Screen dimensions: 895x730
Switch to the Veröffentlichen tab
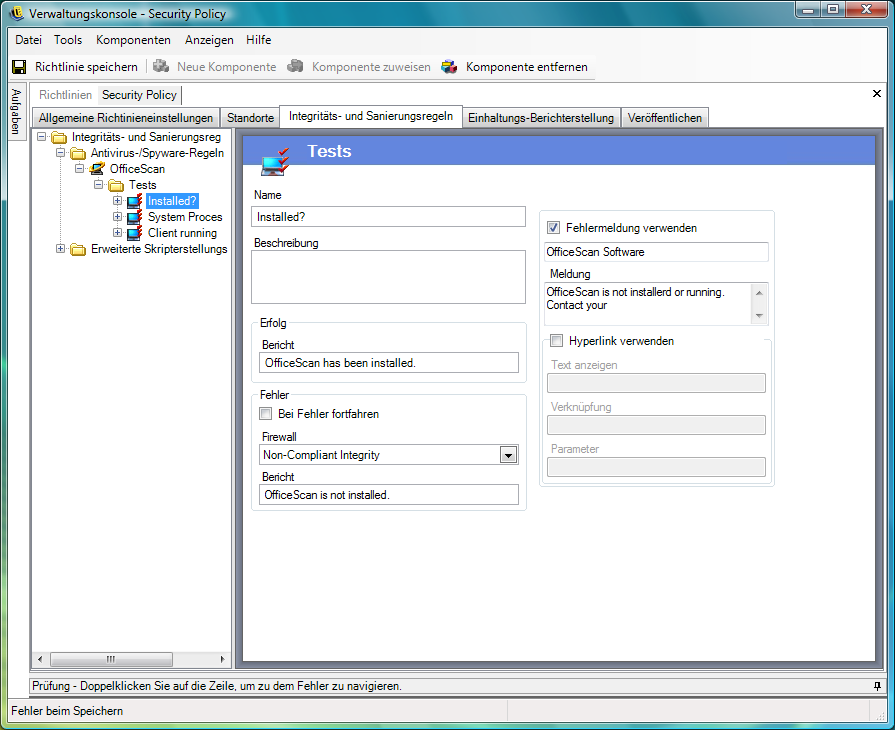click(664, 118)
